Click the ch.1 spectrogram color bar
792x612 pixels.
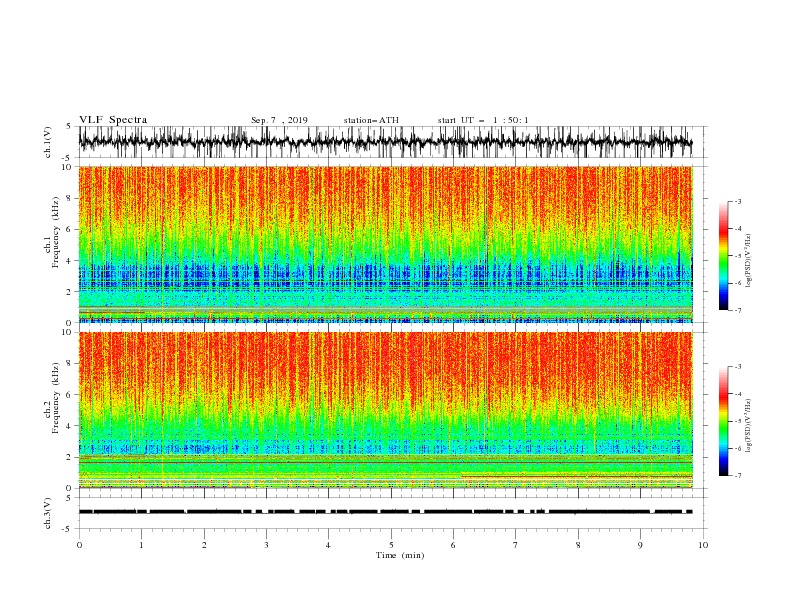(x=724, y=256)
